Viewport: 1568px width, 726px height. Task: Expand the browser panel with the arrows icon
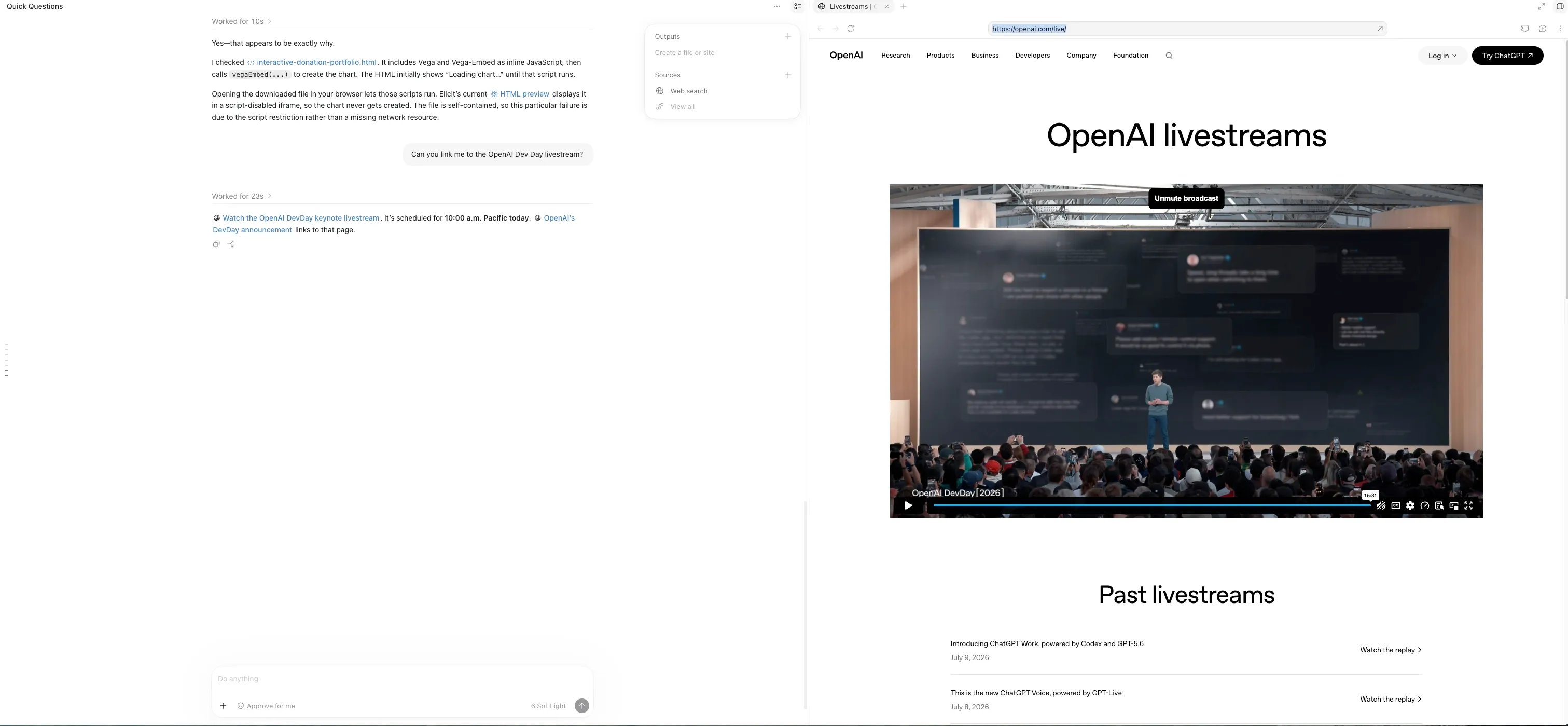pos(1541,7)
